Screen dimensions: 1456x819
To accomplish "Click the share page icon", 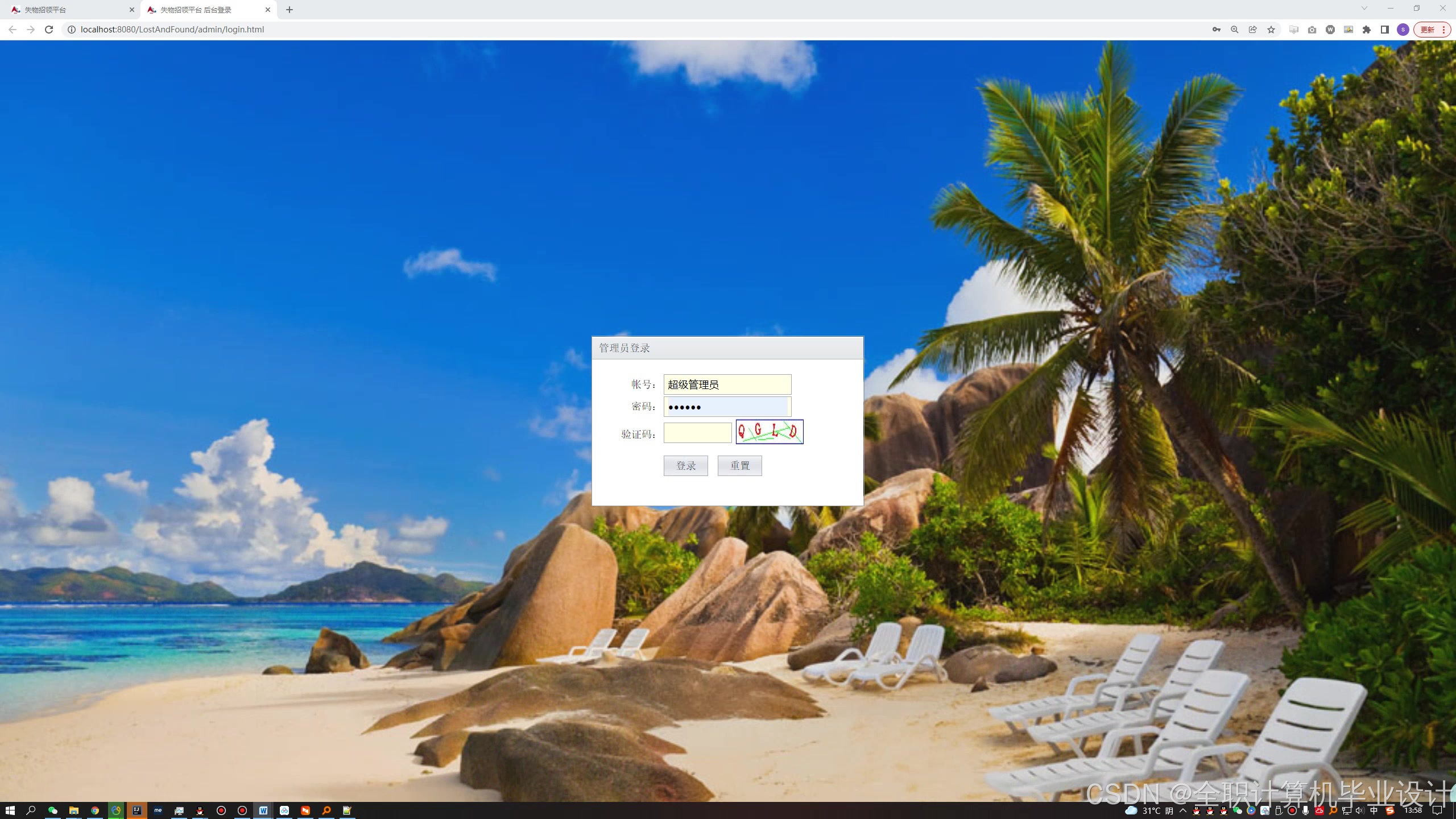I will [x=1252, y=30].
